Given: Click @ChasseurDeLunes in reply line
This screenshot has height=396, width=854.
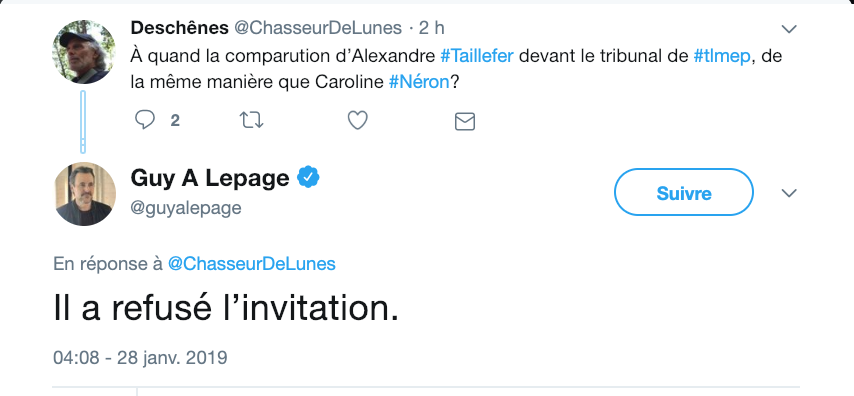Looking at the screenshot, I should [x=252, y=264].
